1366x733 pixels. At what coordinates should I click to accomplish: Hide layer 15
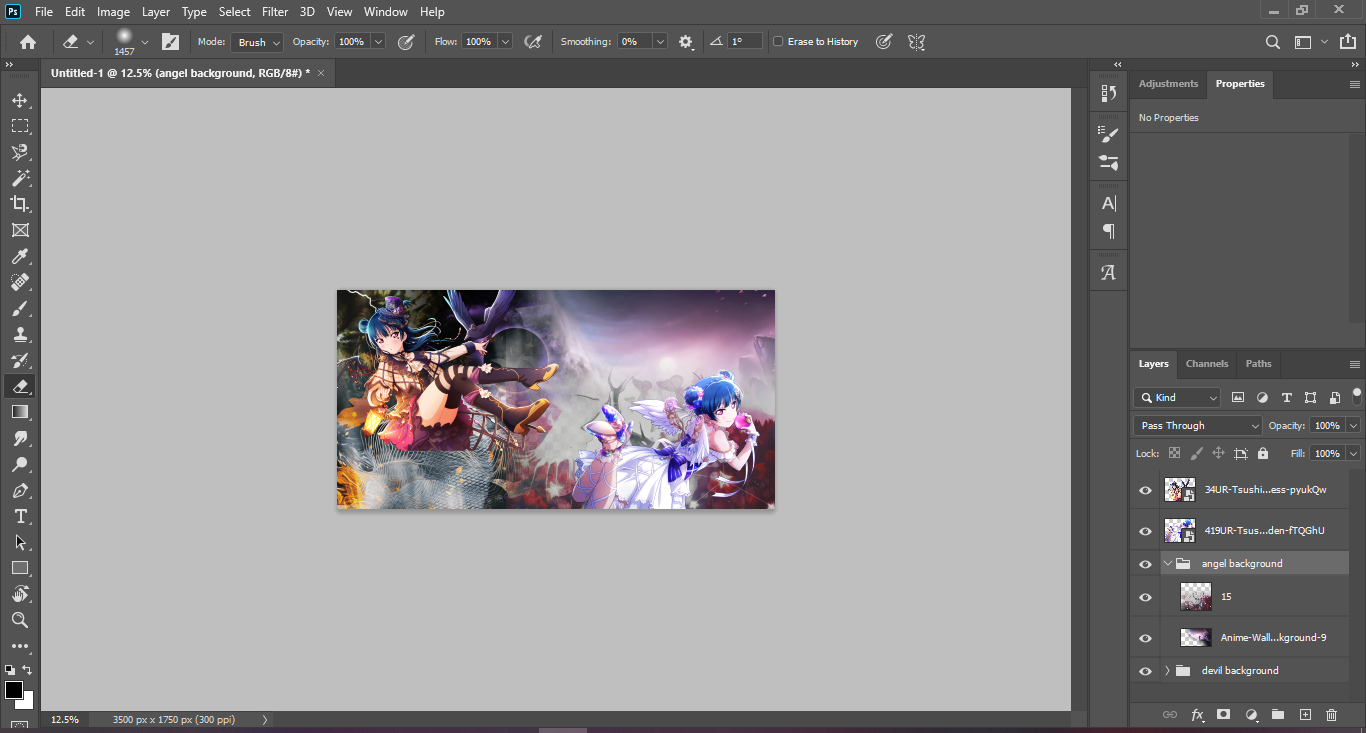[x=1145, y=597]
